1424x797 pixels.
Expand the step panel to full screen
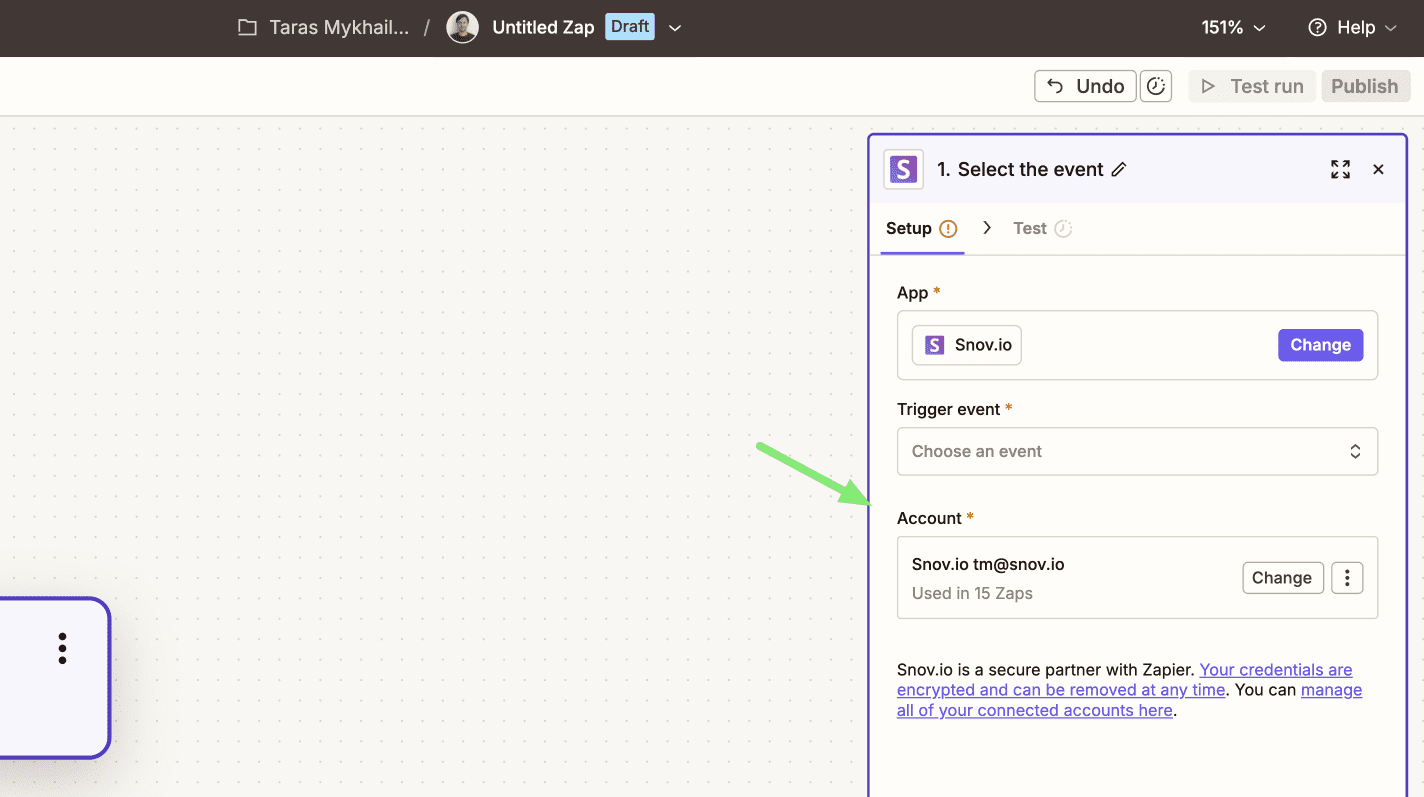1340,170
